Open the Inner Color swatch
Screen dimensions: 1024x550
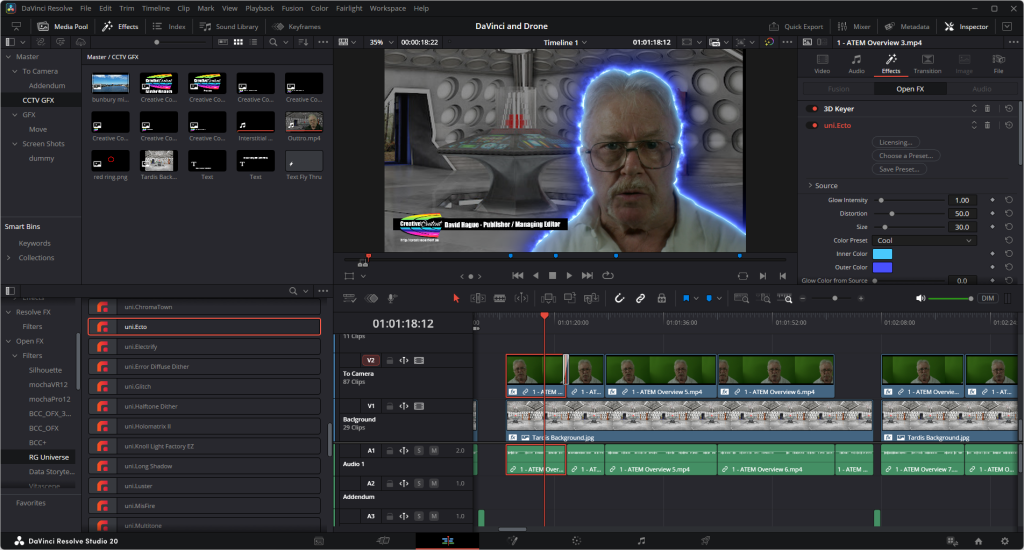[x=882, y=254]
